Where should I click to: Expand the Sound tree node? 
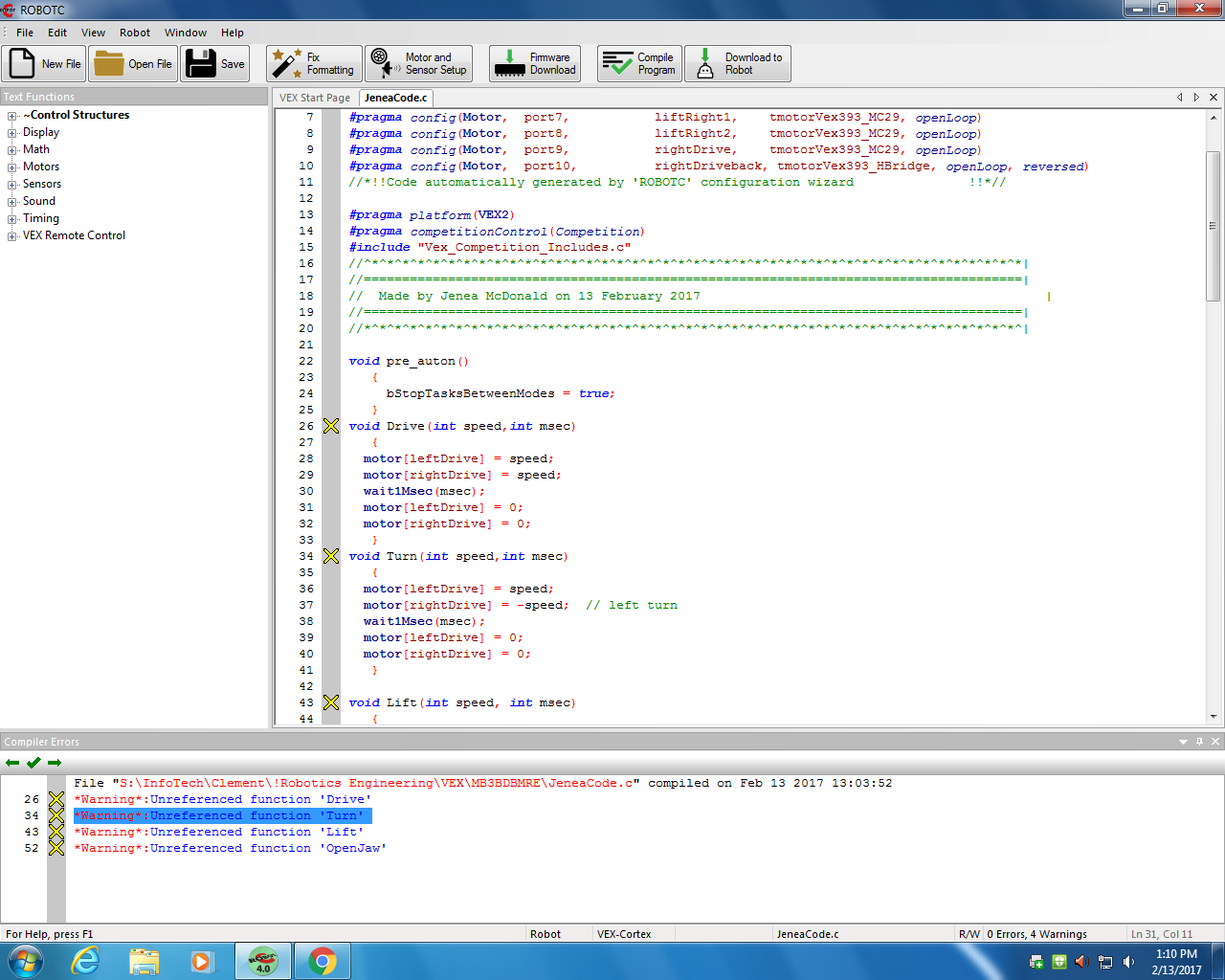coord(12,202)
